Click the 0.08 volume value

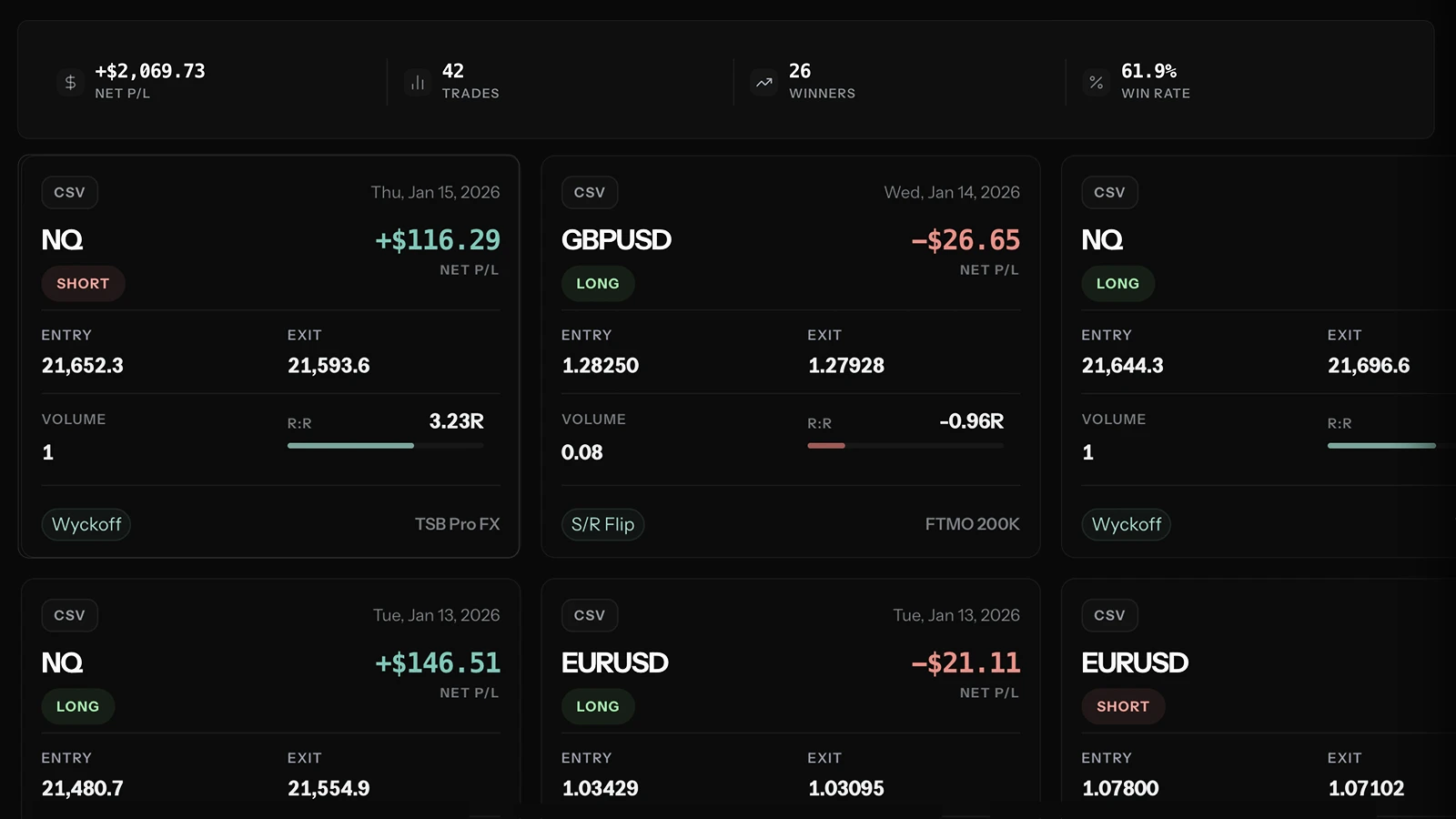pyautogui.click(x=582, y=452)
